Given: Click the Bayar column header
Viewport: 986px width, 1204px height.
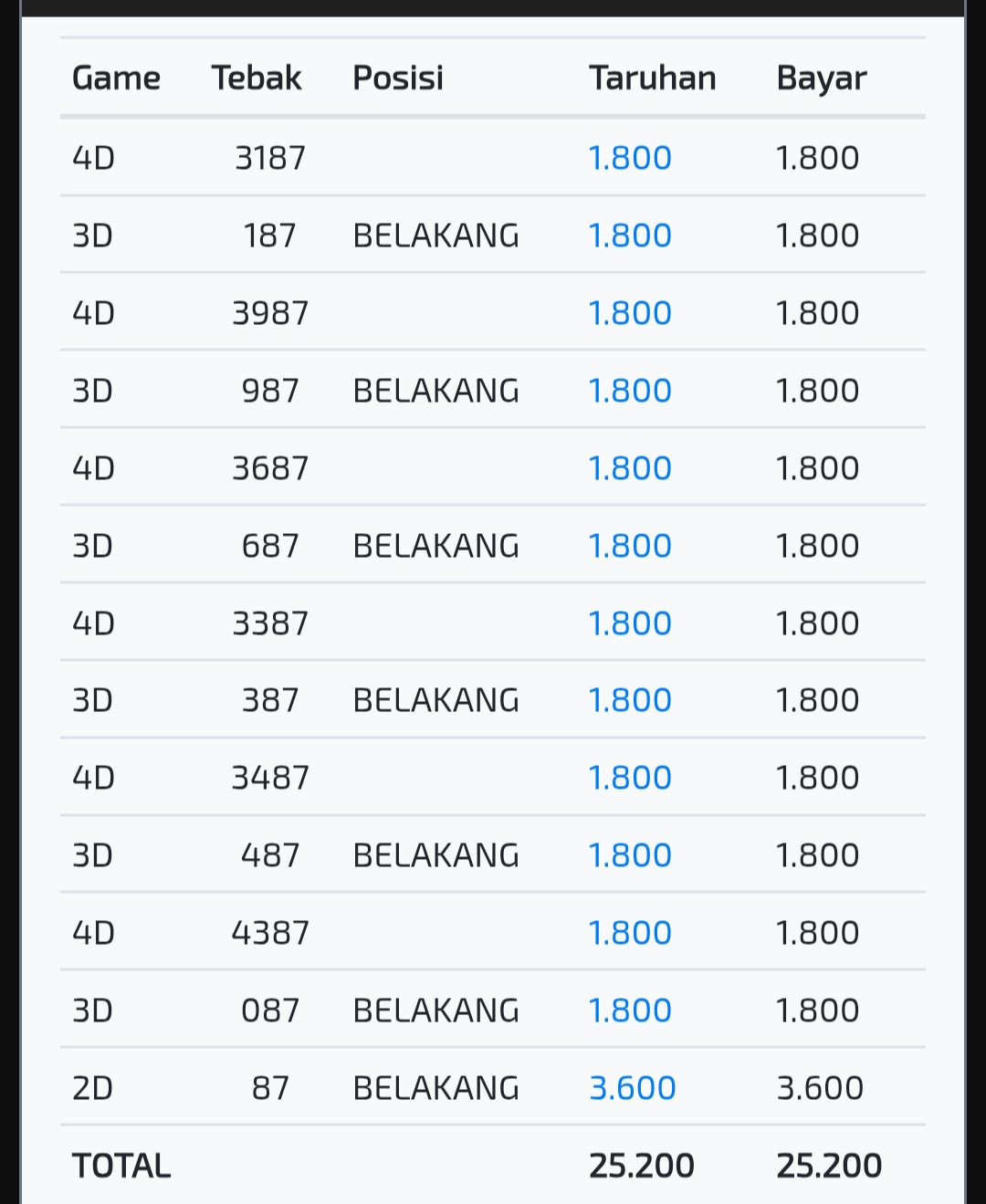Looking at the screenshot, I should tap(821, 79).
